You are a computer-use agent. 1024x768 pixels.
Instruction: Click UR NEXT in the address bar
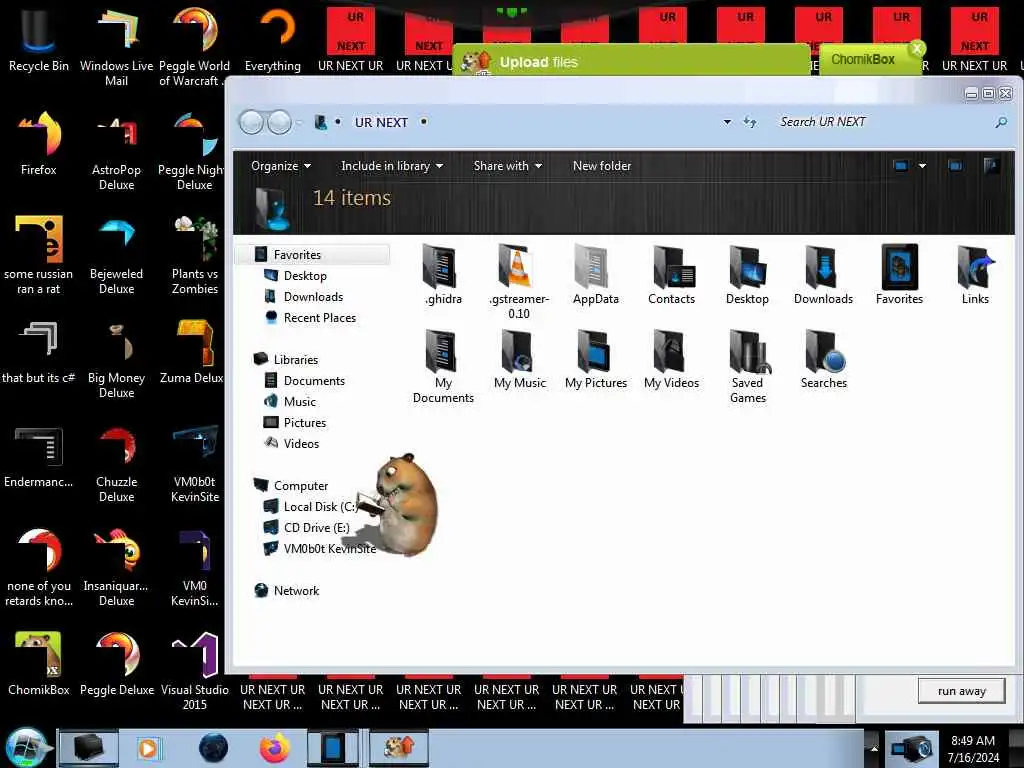[381, 122]
